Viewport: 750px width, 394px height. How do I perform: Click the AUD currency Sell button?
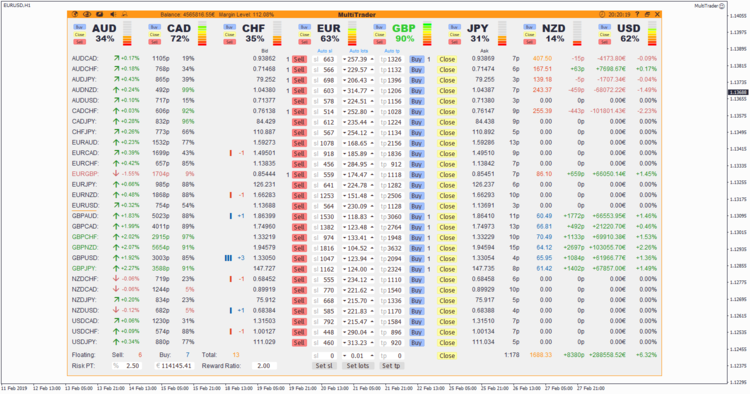point(79,42)
